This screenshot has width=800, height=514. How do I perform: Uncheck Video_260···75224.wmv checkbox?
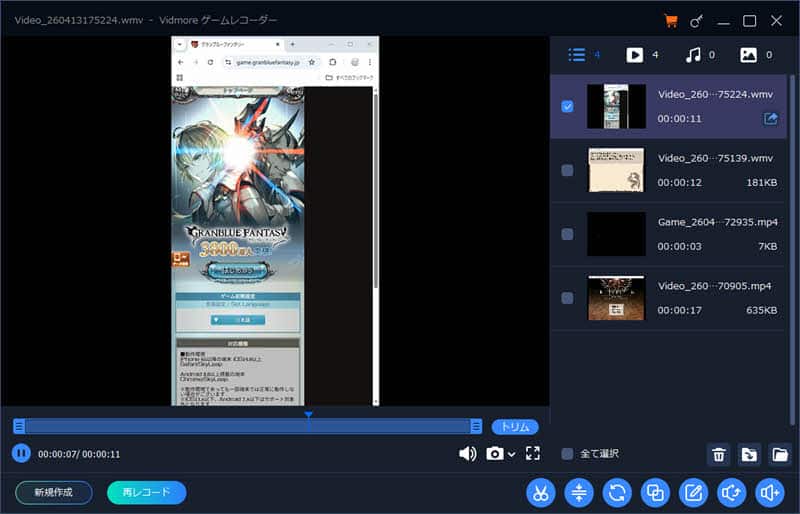pyautogui.click(x=567, y=106)
